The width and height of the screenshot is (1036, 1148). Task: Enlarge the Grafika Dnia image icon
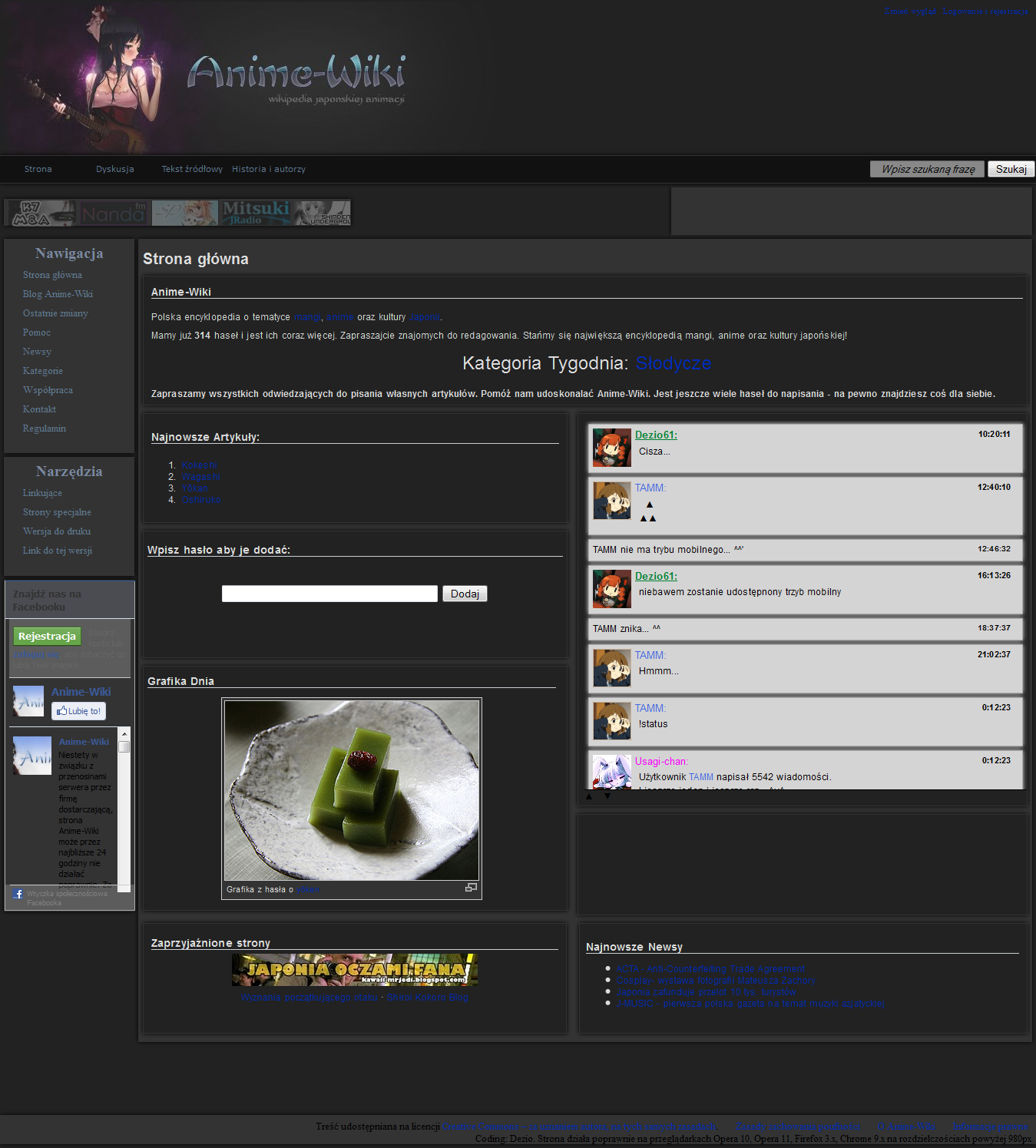click(471, 888)
